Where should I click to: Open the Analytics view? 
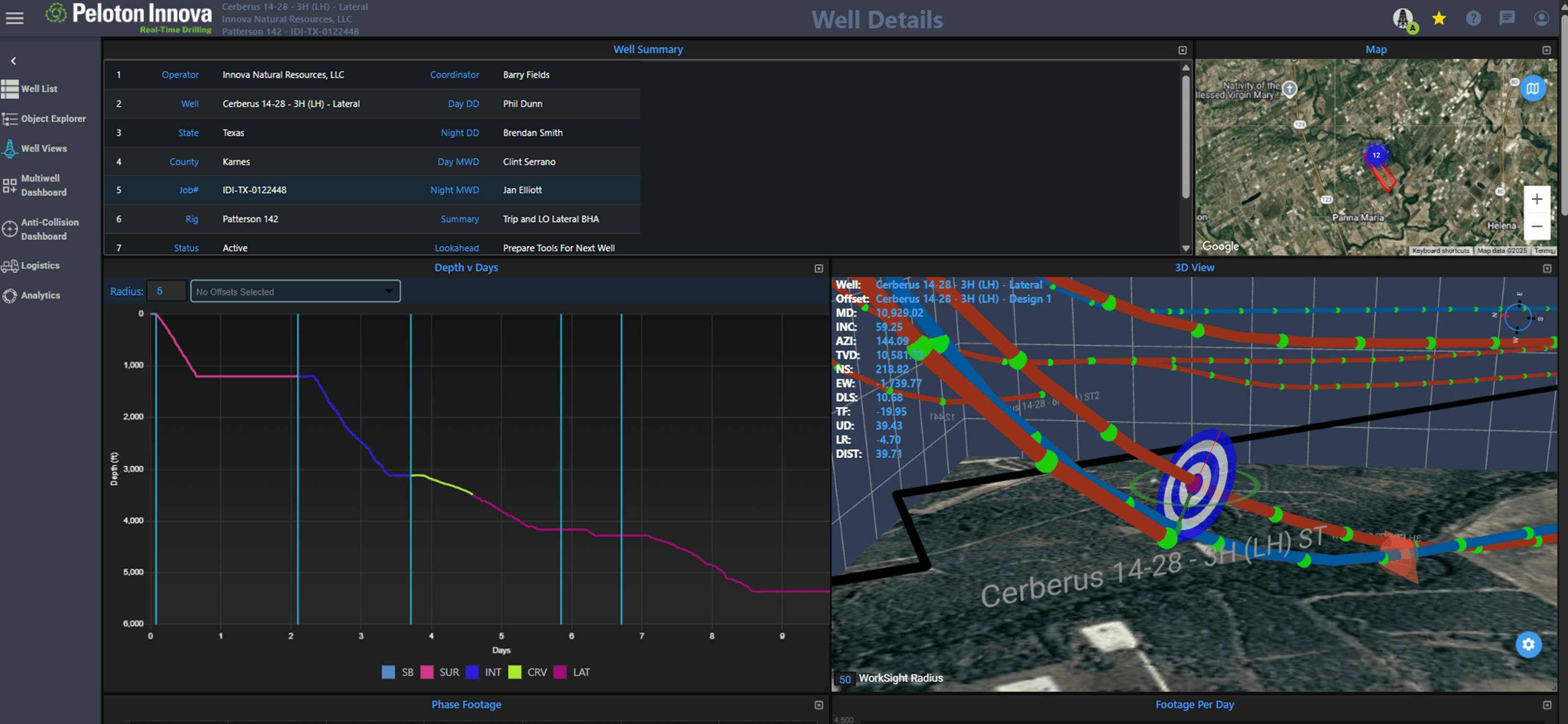pos(40,295)
